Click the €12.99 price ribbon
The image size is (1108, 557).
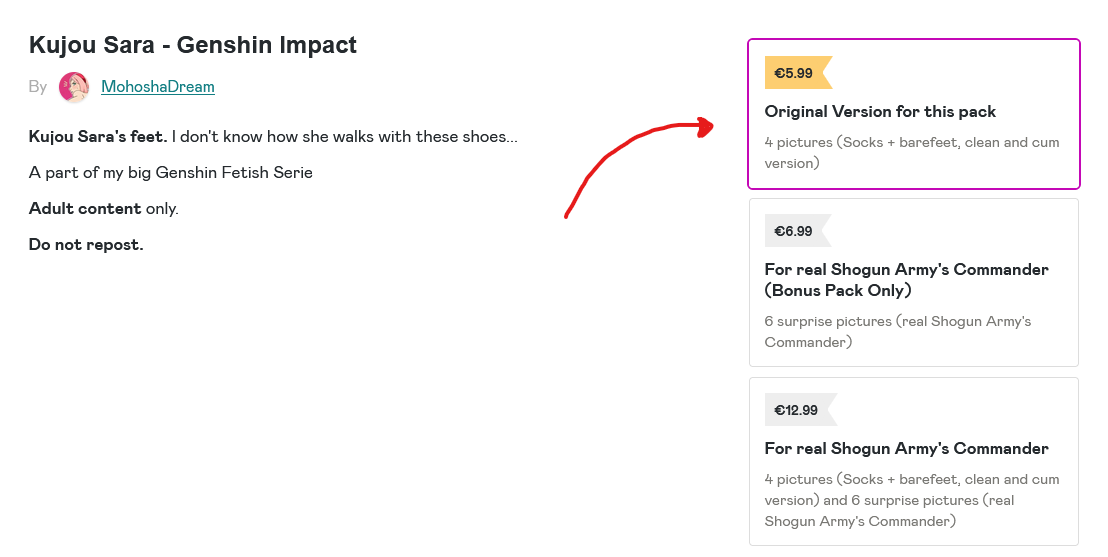pyautogui.click(x=798, y=410)
